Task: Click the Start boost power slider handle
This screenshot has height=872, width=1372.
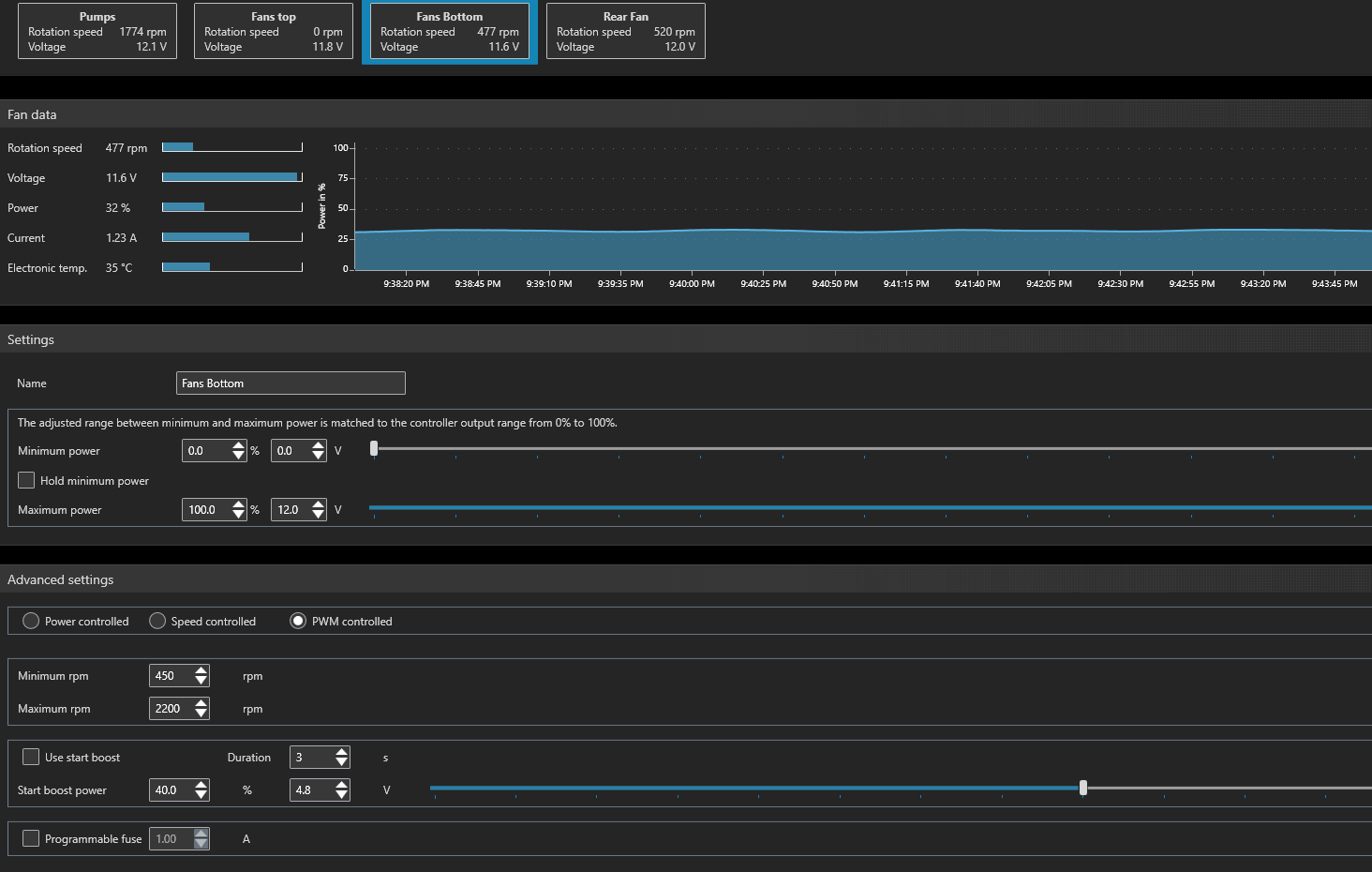Action: pos(1083,788)
